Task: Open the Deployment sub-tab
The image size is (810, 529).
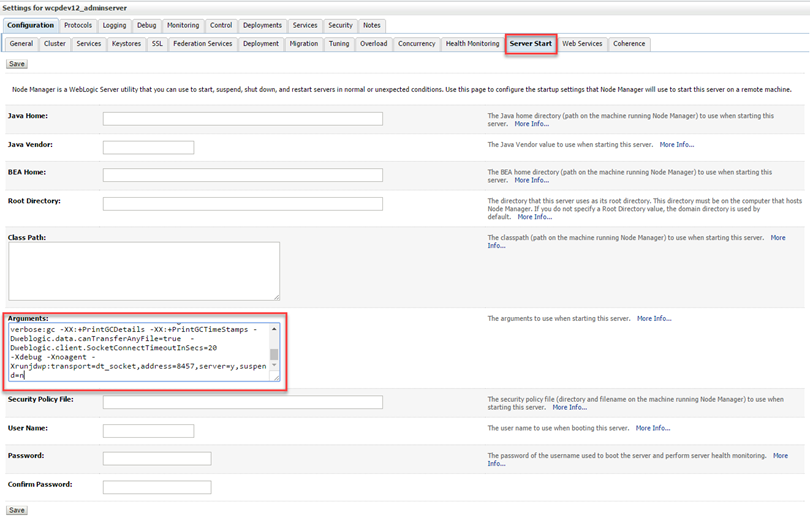Action: coord(261,44)
